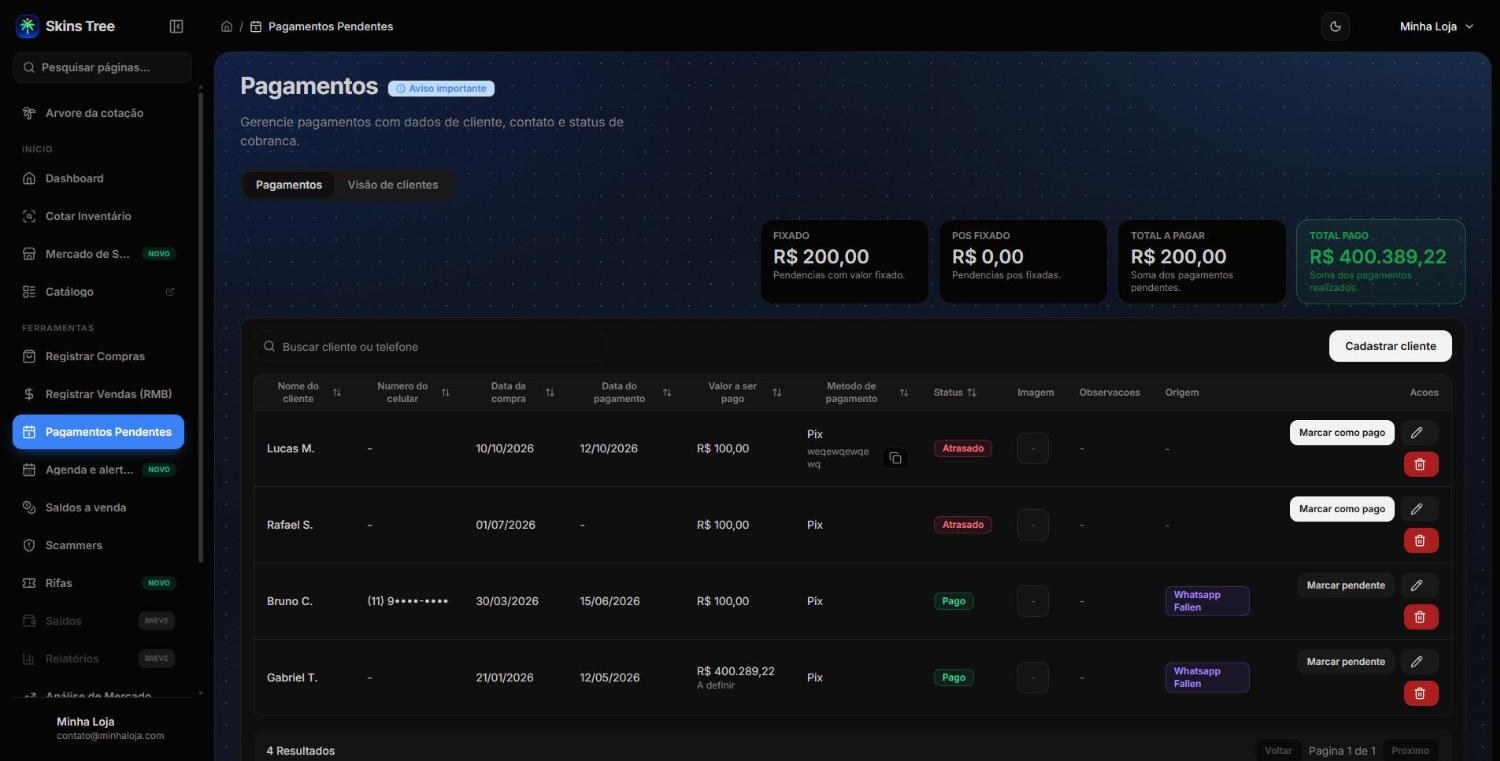Click the Agenda e alertas calendar icon
The image size is (1500, 761).
pyautogui.click(x=29, y=470)
